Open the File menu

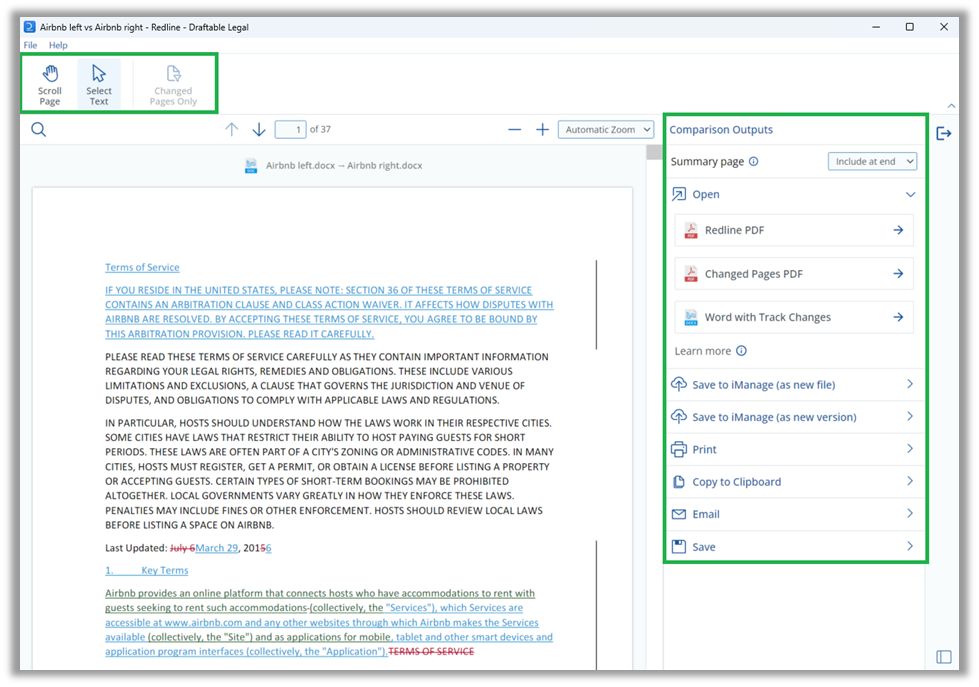(30, 45)
